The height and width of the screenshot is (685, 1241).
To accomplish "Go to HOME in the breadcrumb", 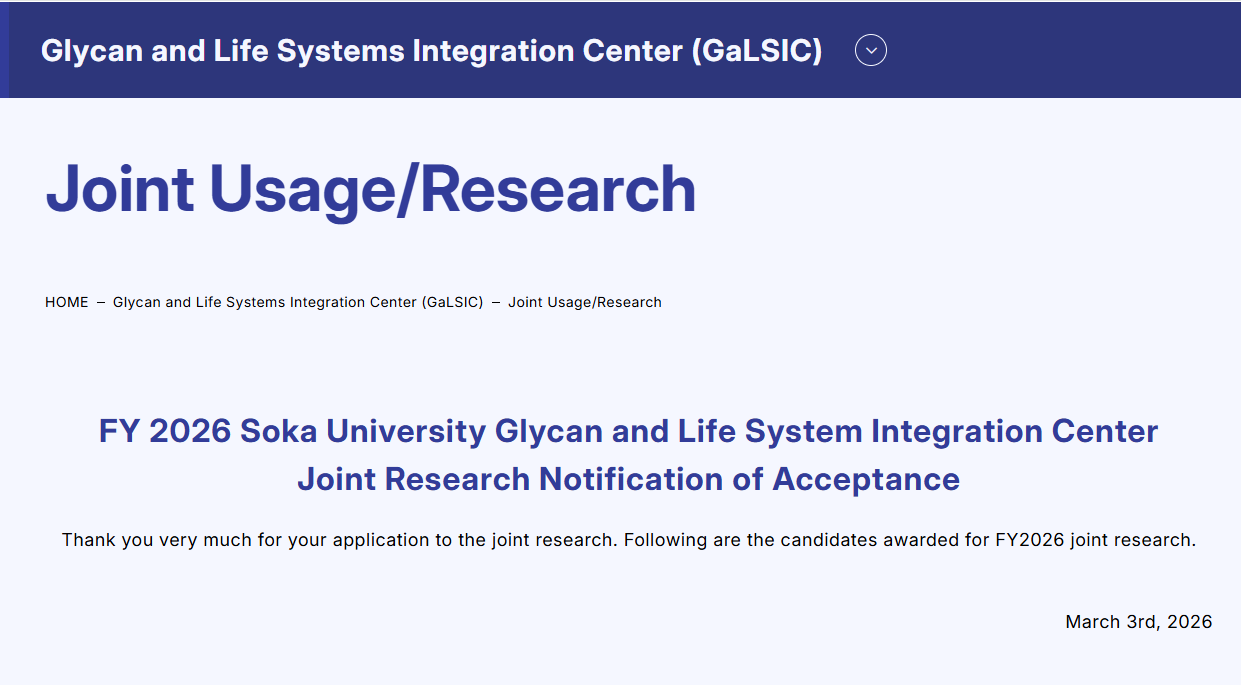I will (x=66, y=302).
